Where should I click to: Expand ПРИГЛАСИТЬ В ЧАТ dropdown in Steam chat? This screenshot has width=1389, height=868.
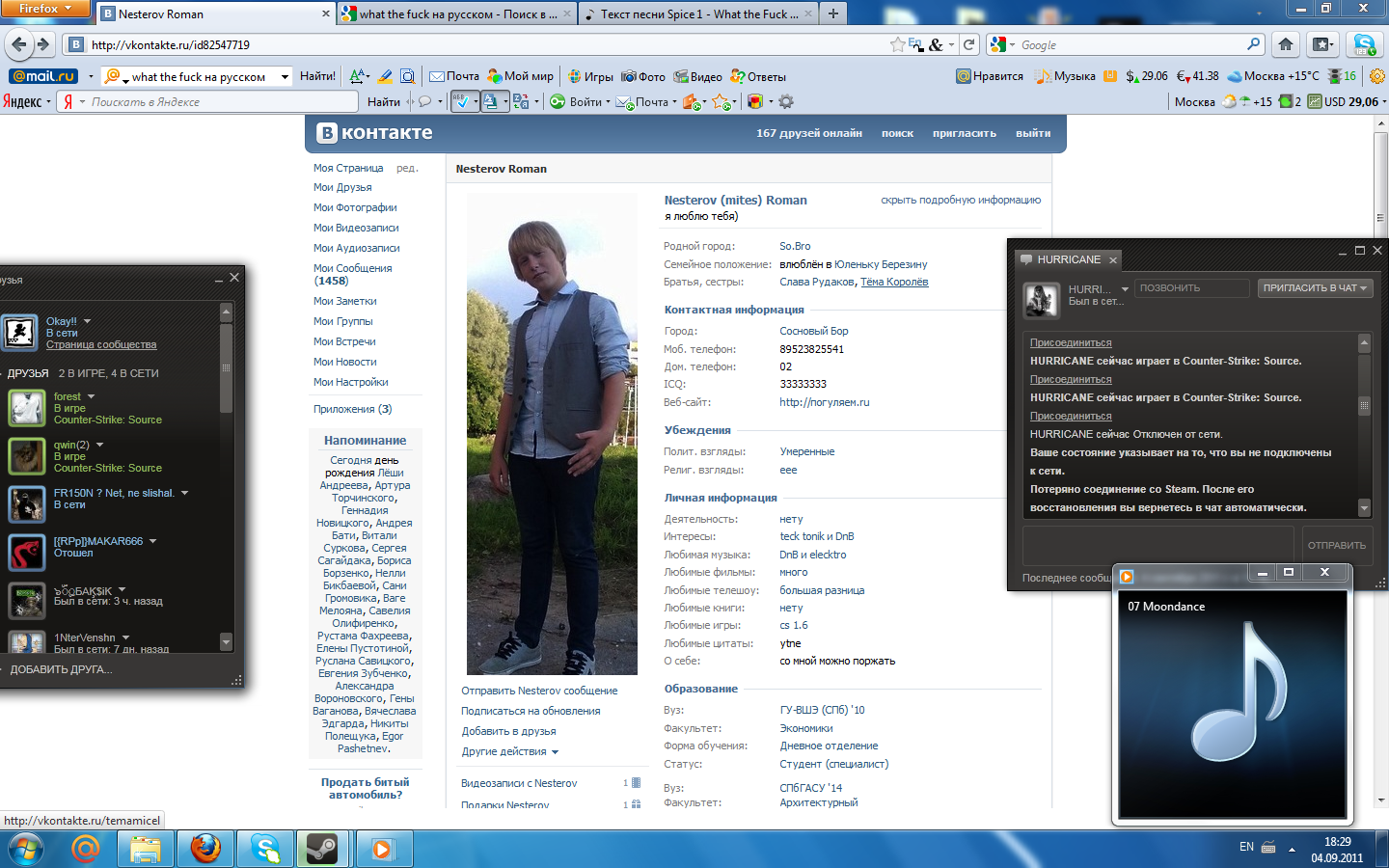(x=1316, y=288)
